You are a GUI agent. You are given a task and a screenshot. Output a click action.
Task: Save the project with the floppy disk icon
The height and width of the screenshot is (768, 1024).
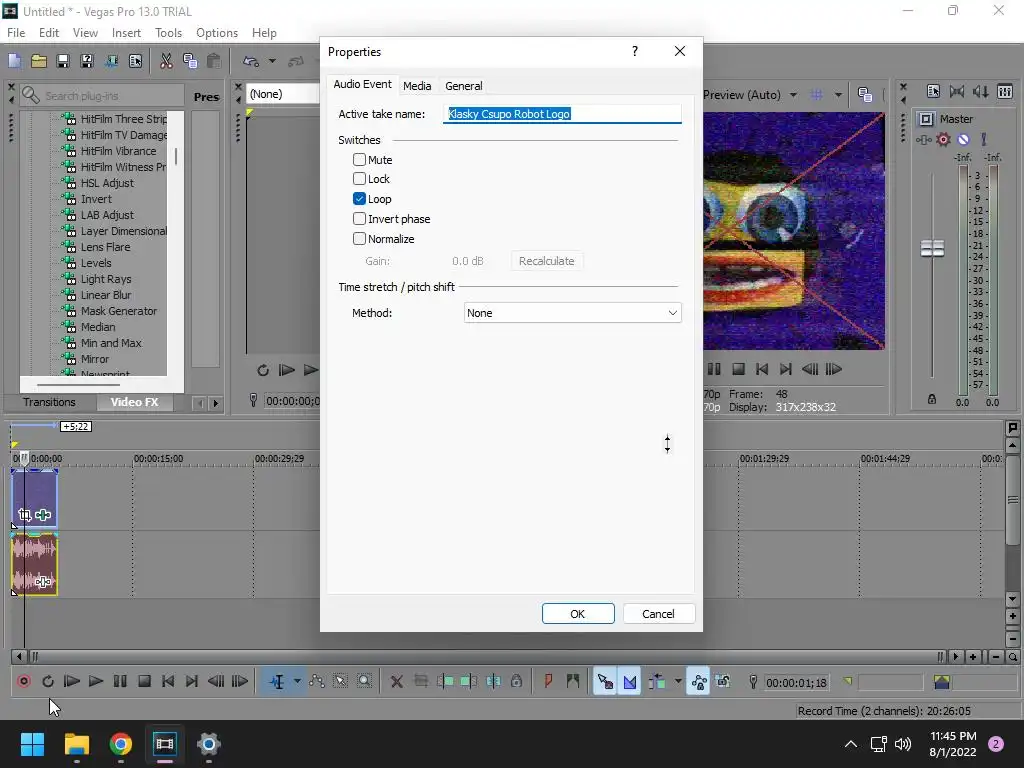point(63,61)
